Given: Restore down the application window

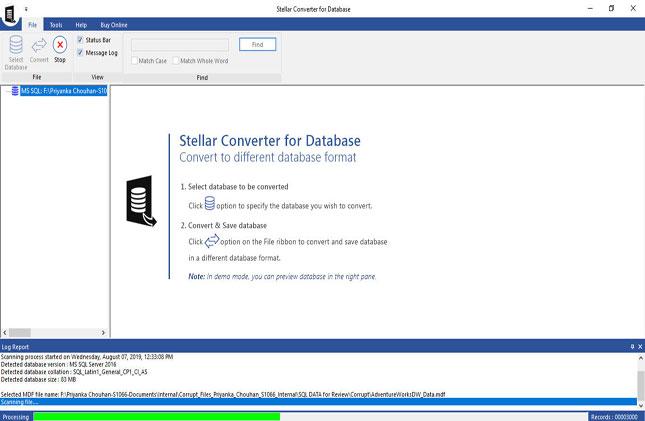Looking at the screenshot, I should (612, 8).
